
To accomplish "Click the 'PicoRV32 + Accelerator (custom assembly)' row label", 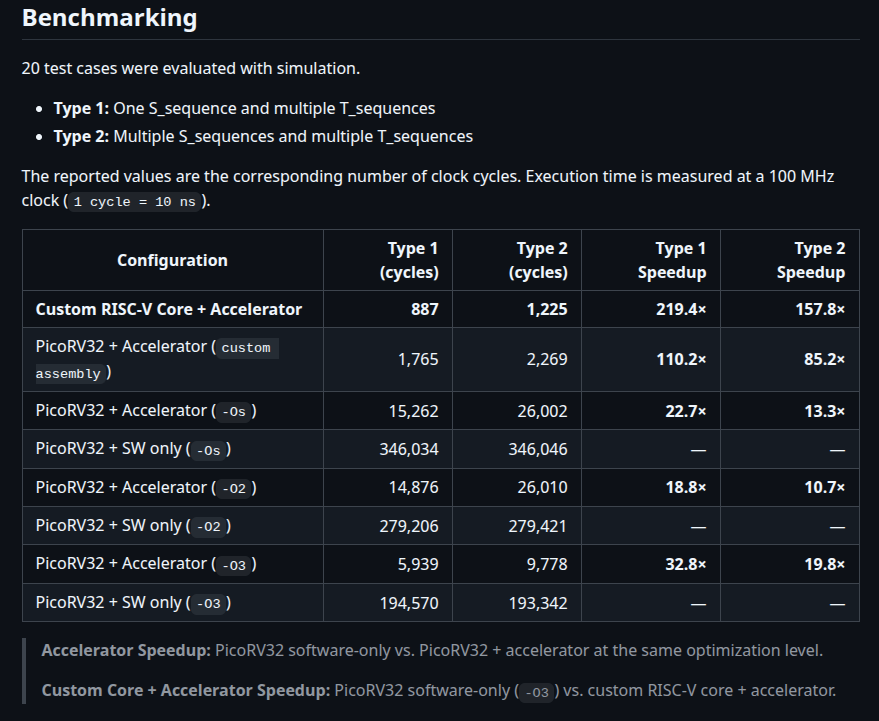I will tap(157, 359).
